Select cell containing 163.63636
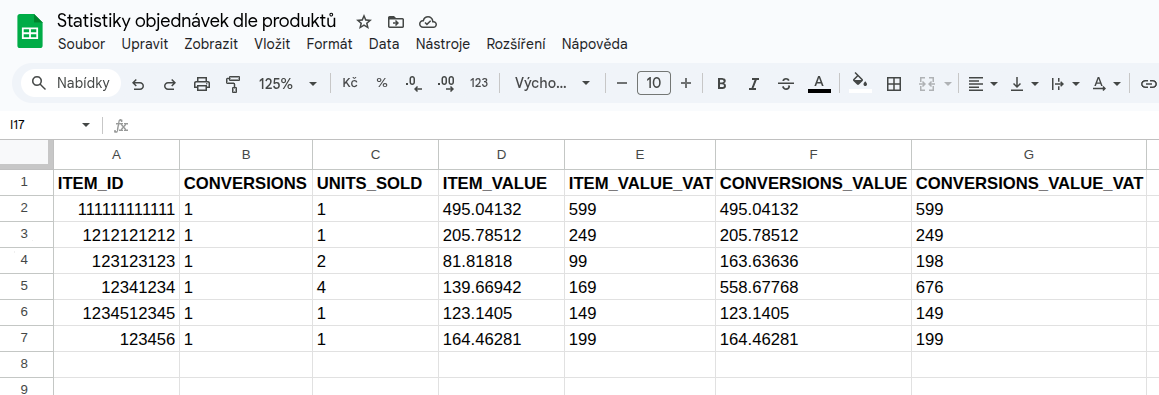Image resolution: width=1159 pixels, height=395 pixels. 813,261
